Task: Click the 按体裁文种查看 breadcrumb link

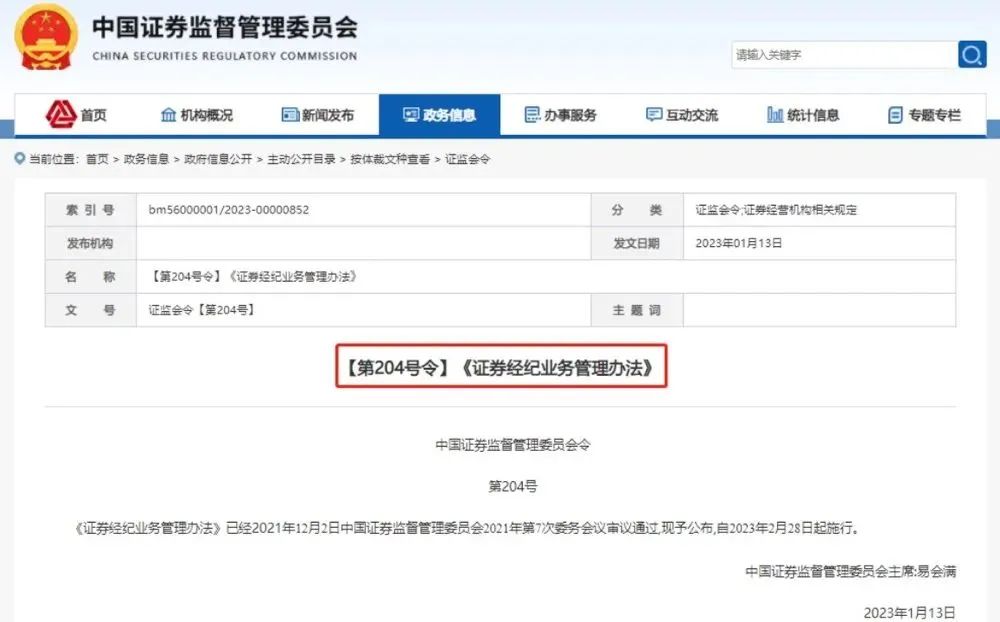Action: tap(390, 159)
